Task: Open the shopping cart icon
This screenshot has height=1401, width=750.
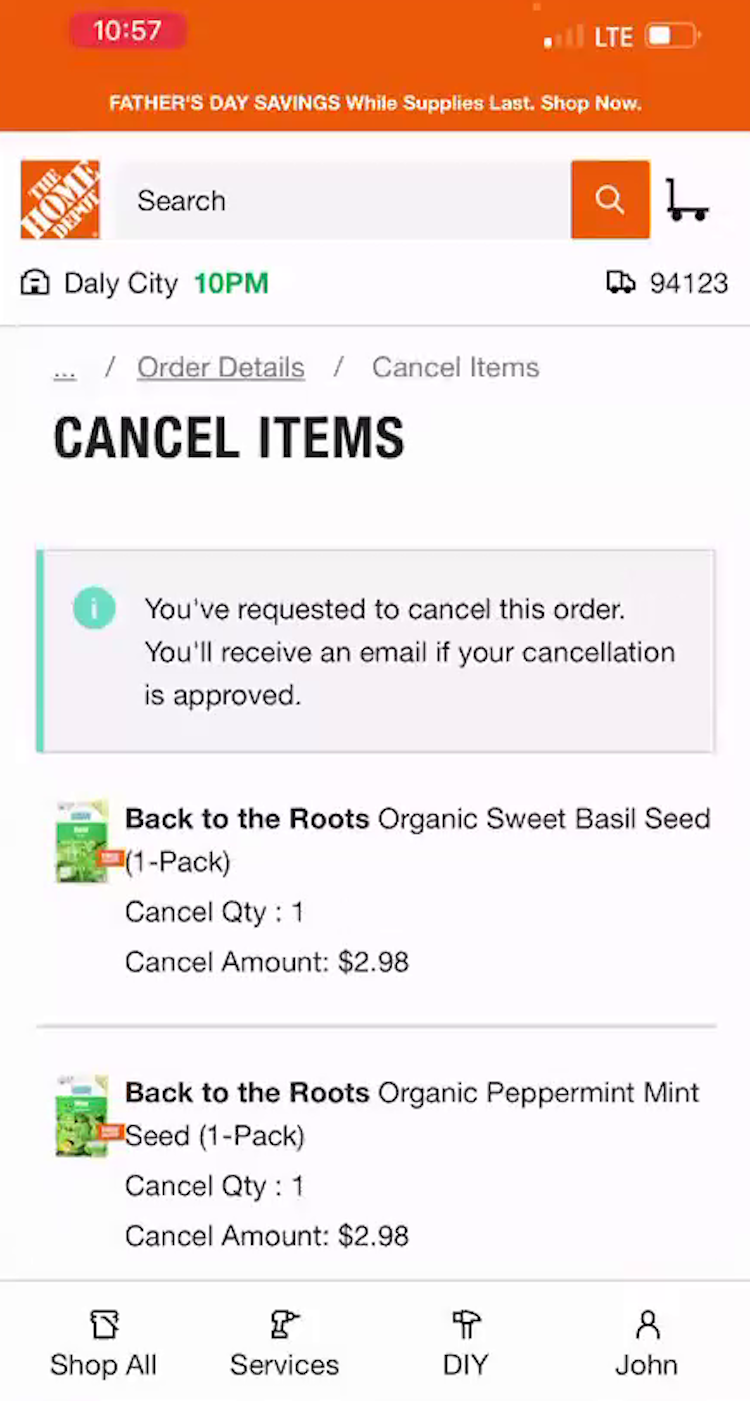Action: [687, 200]
